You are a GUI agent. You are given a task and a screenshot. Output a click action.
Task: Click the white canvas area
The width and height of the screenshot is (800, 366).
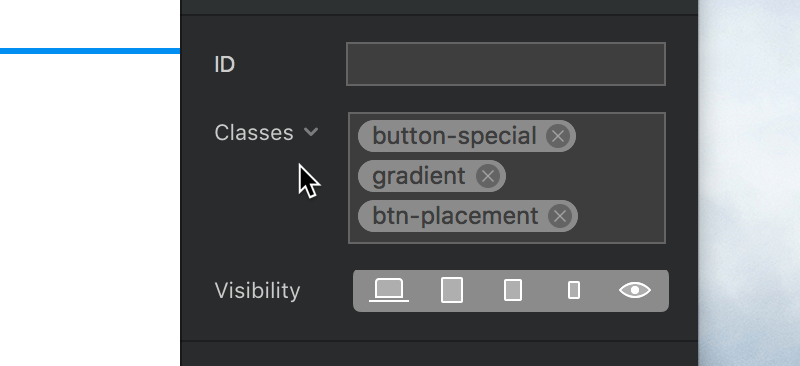[x=90, y=204]
